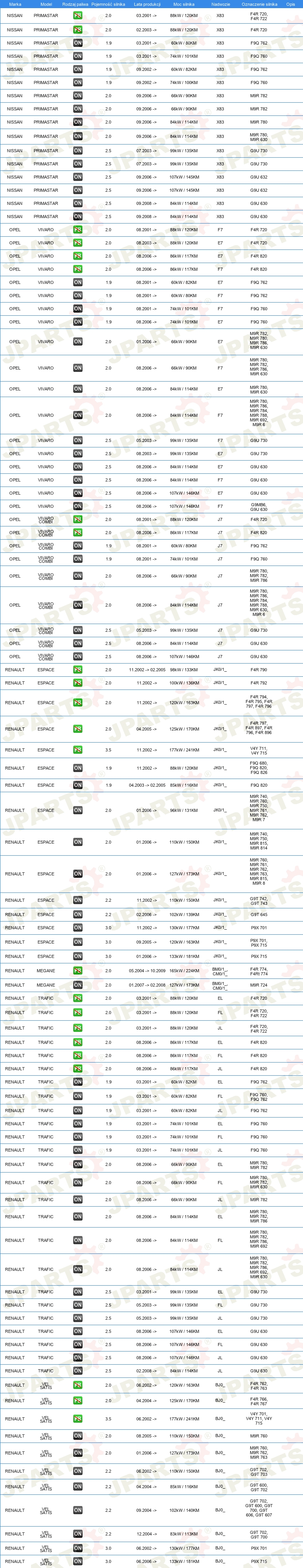Viewport: 303px width, 1568px height.
Task: Click the Pojemność silnika column header
Action: (108, 3)
